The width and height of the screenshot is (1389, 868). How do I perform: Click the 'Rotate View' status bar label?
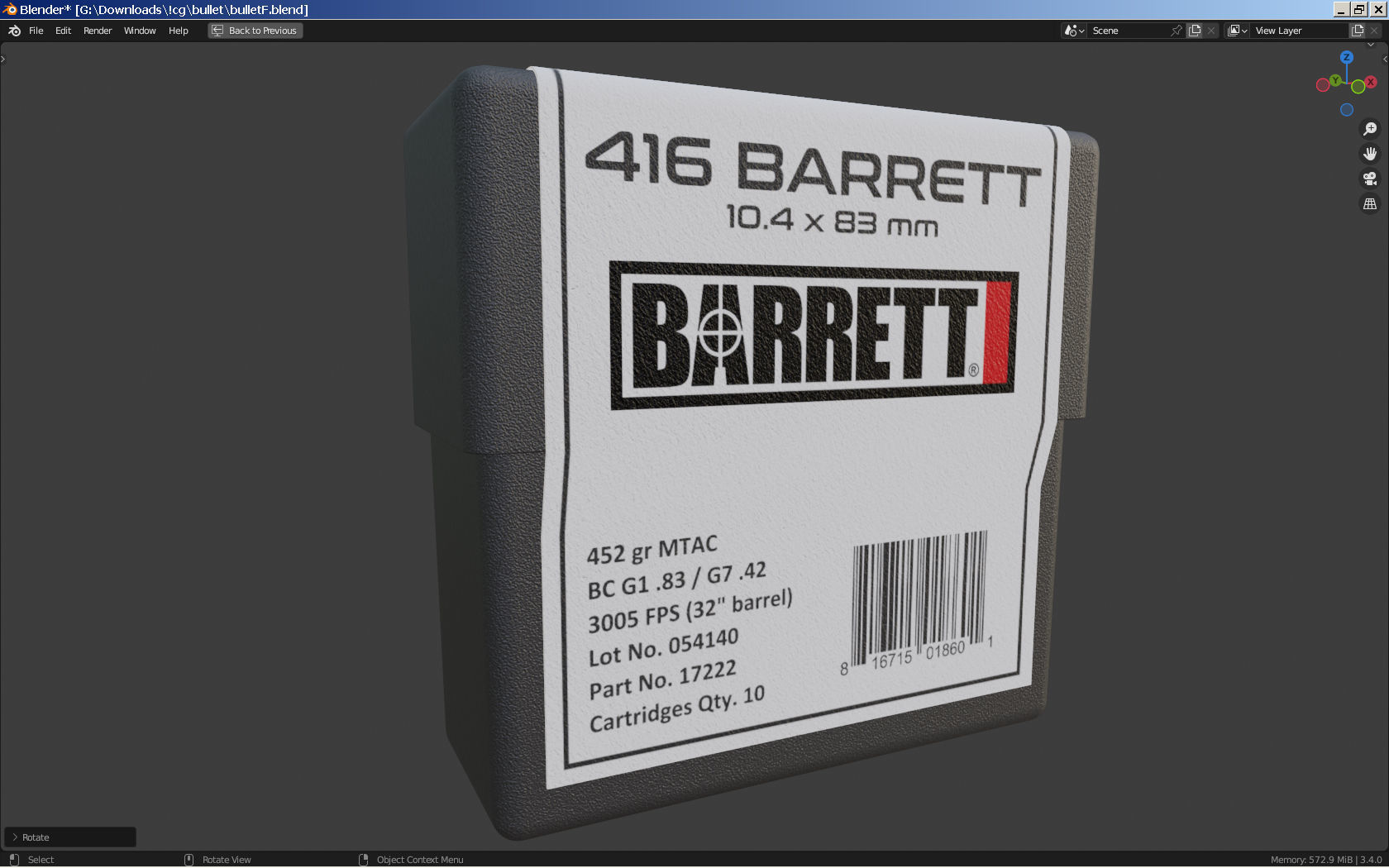coord(227,860)
